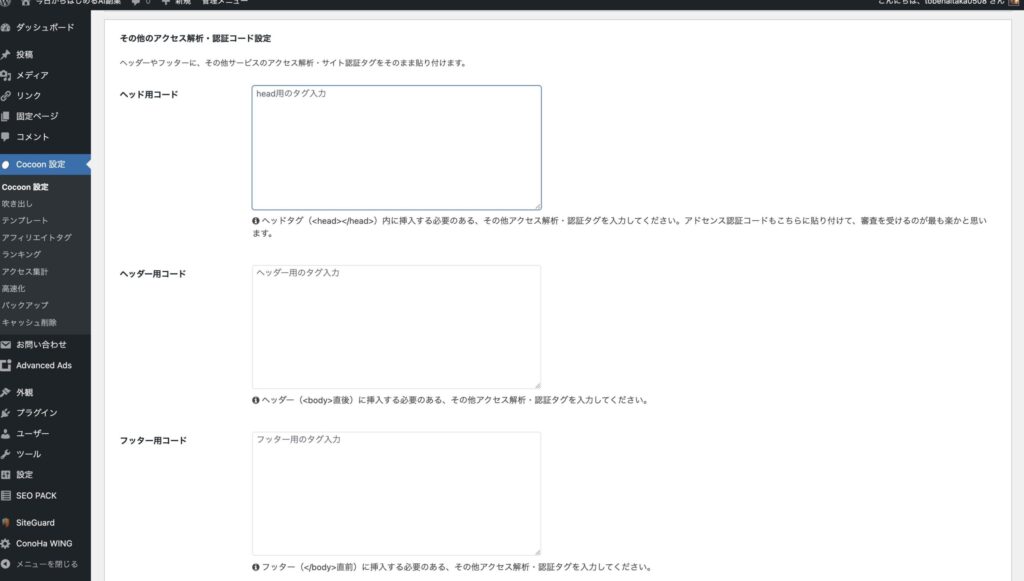Open the ダッシュボード menu icon
Viewport: 1024px width, 581px height.
(5, 27)
